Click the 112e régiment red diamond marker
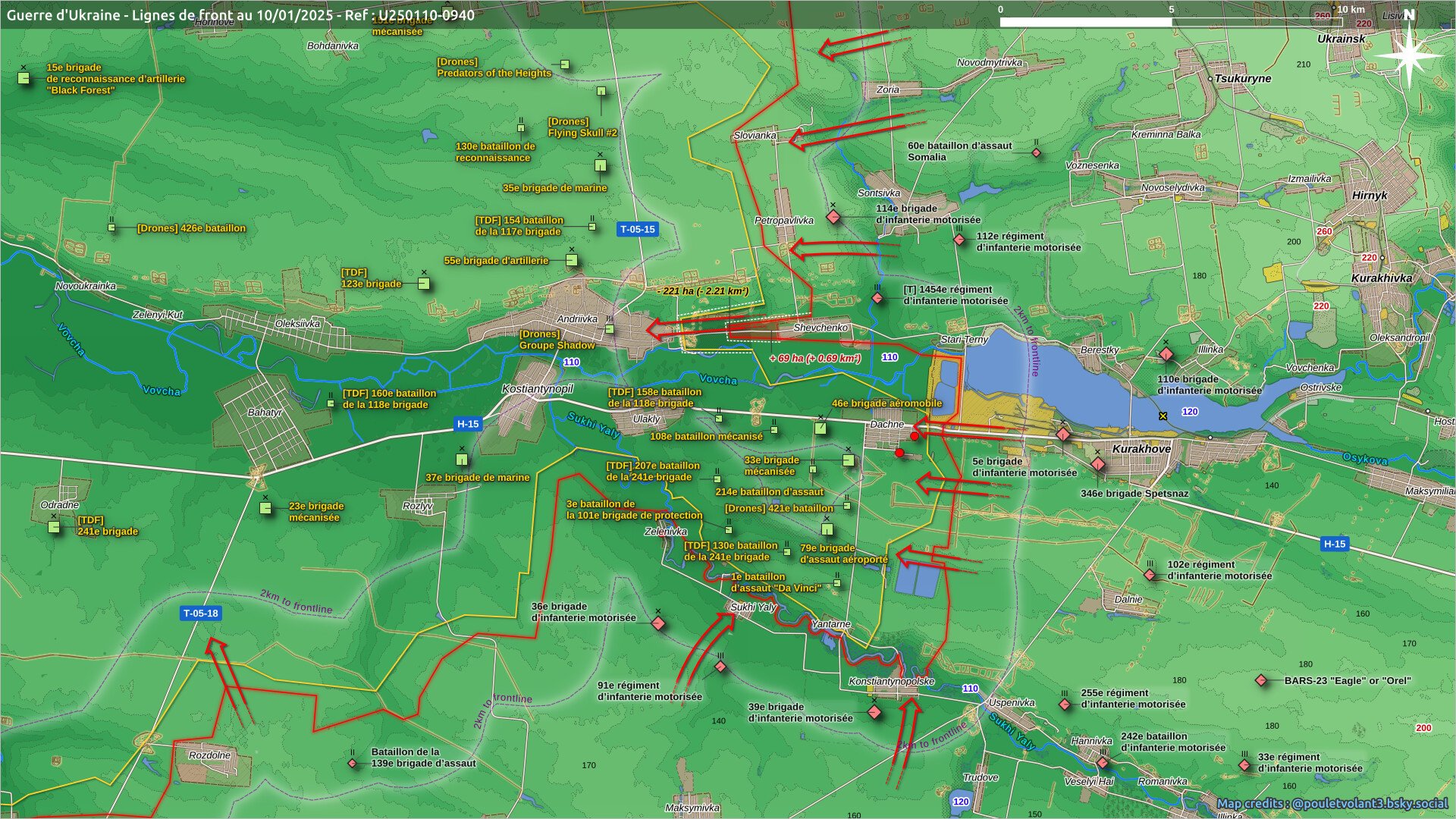This screenshot has height=819, width=1456. [x=959, y=240]
